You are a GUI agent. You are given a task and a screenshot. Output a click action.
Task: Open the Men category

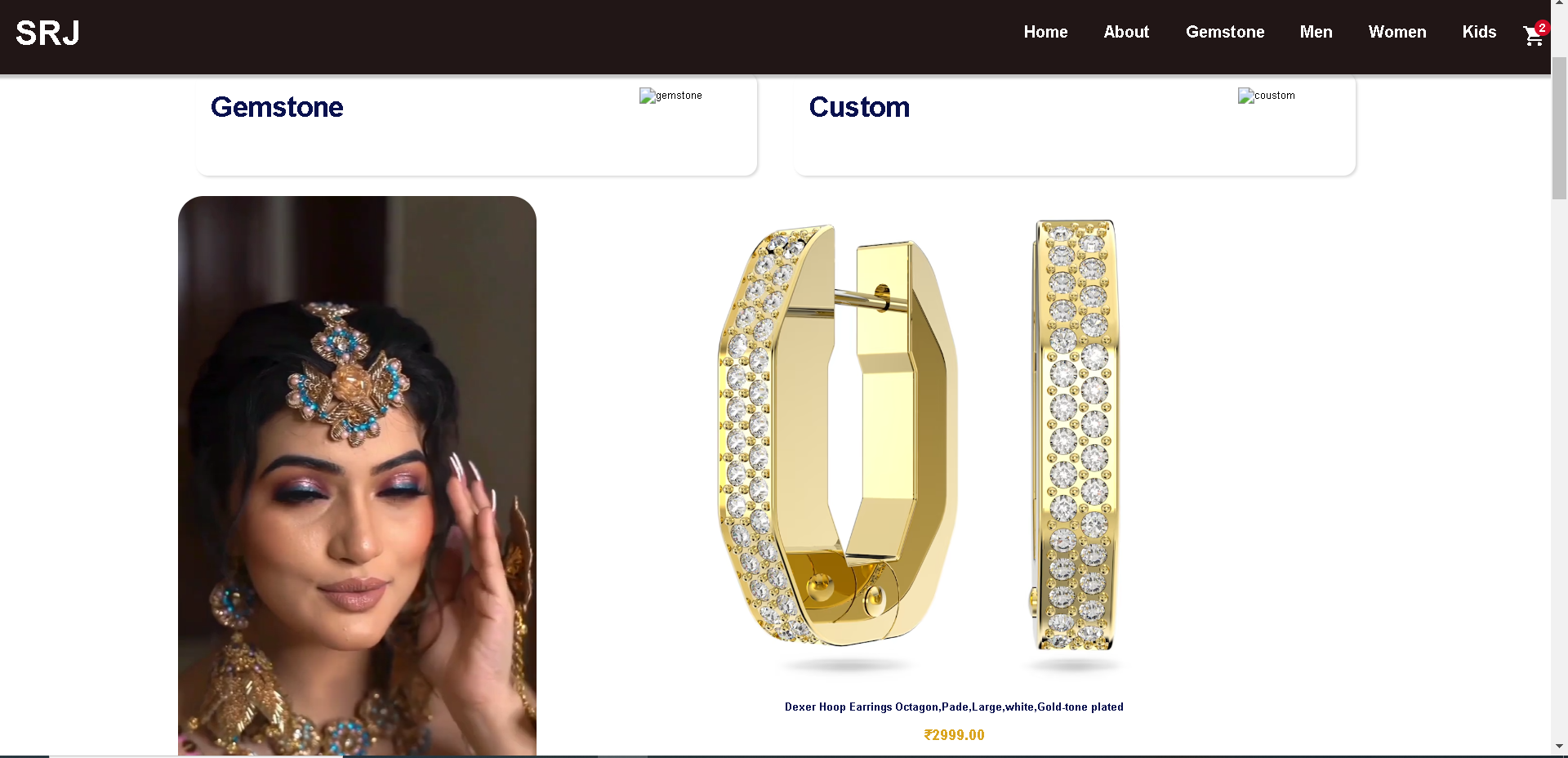click(1316, 32)
